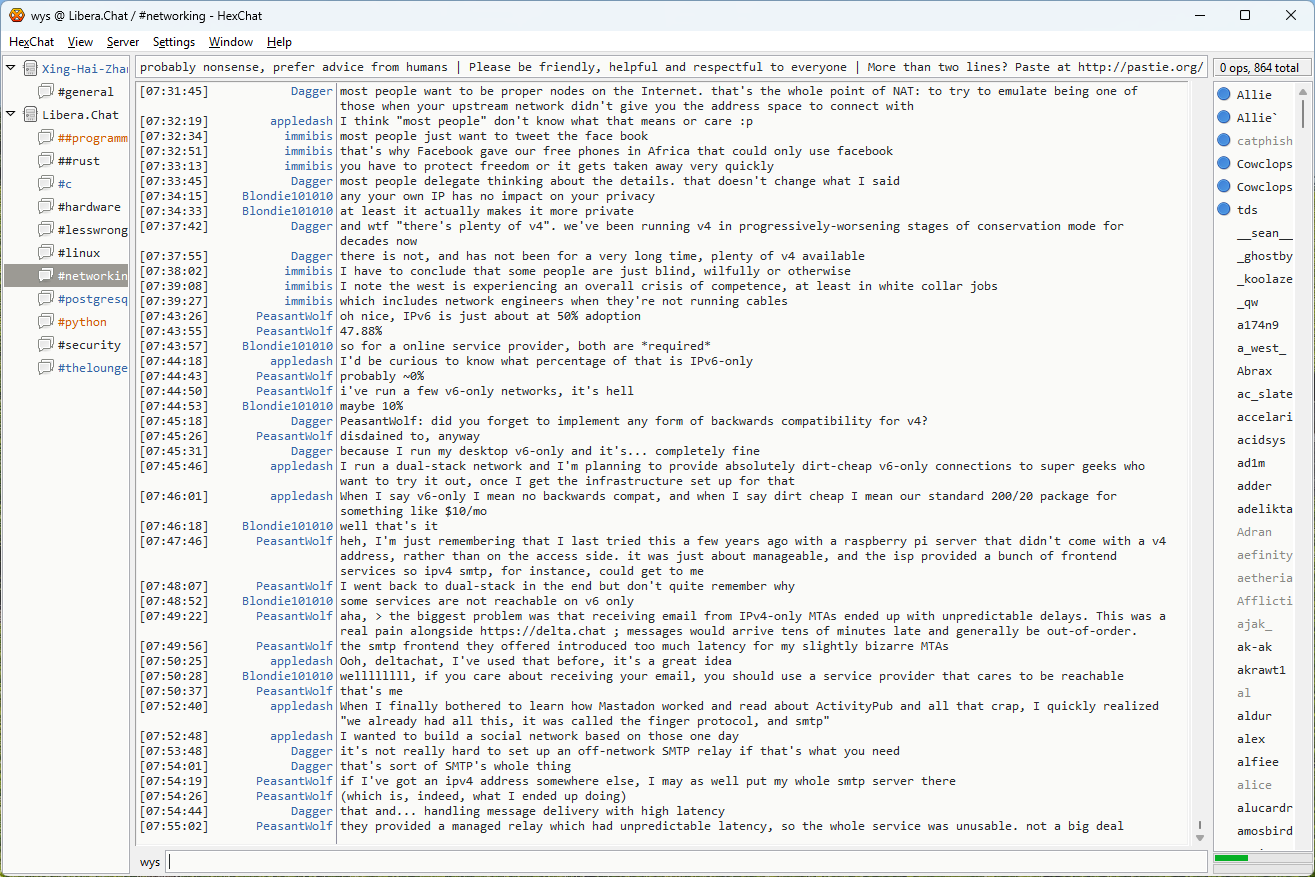Viewport: 1315px width, 877px height.
Task: Click the #general channel icon
Action: click(46, 91)
